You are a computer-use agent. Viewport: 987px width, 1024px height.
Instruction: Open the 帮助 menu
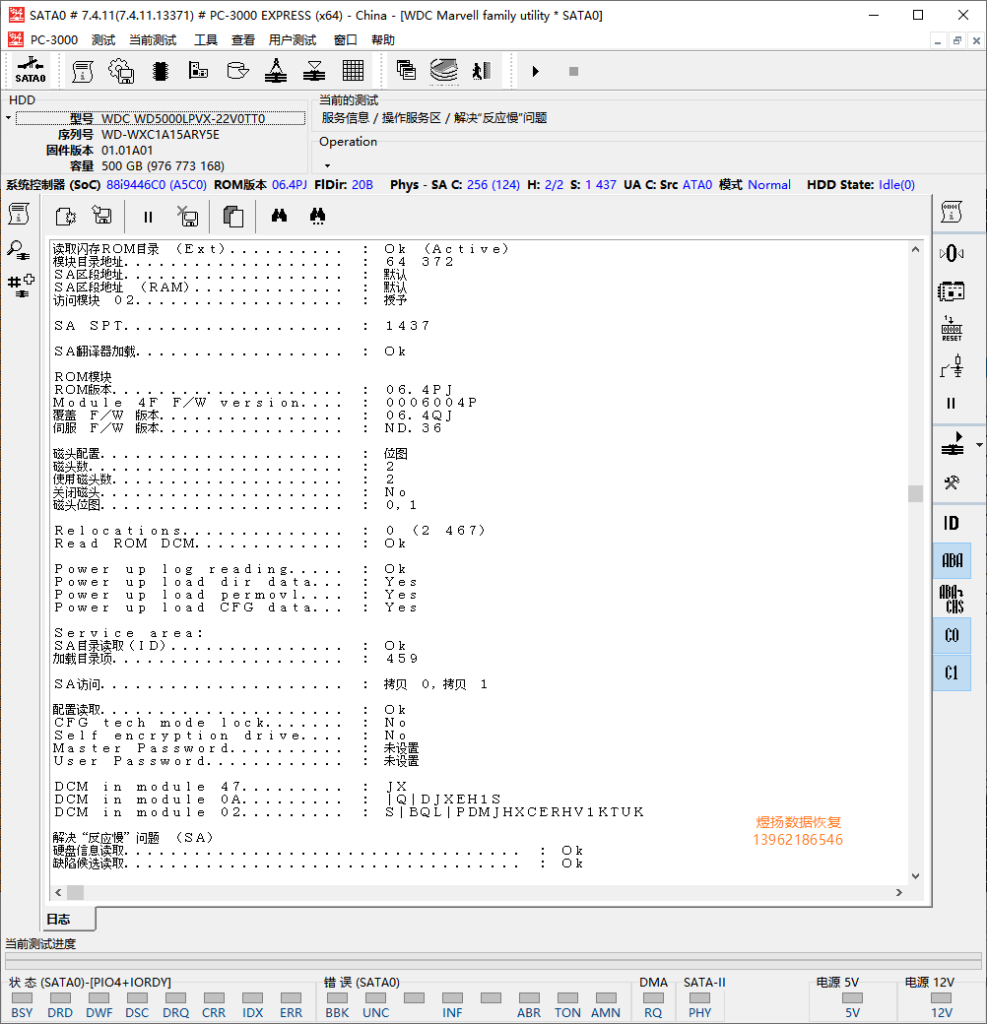[x=383, y=40]
